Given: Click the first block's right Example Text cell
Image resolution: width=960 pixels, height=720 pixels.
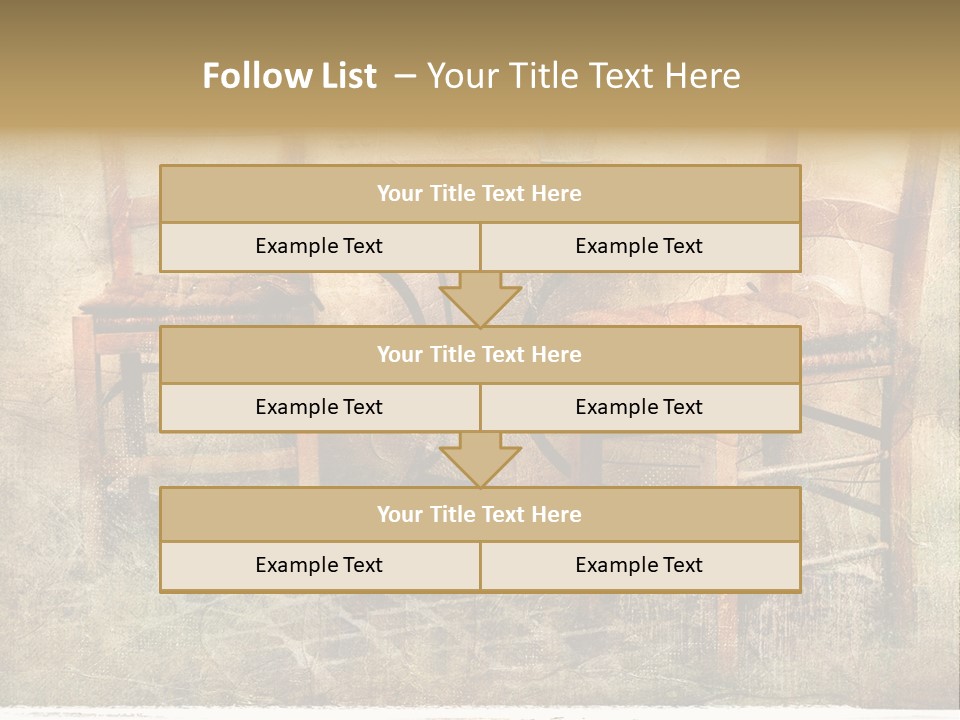Looking at the screenshot, I should pyautogui.click(x=641, y=246).
